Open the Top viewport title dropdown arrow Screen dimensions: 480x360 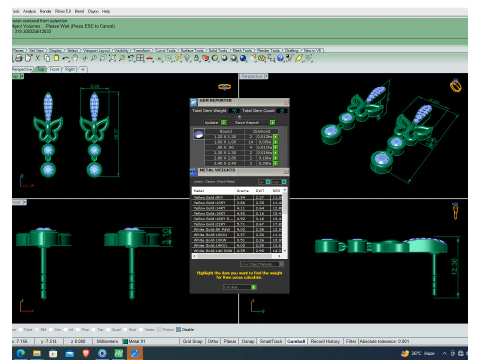22,76
